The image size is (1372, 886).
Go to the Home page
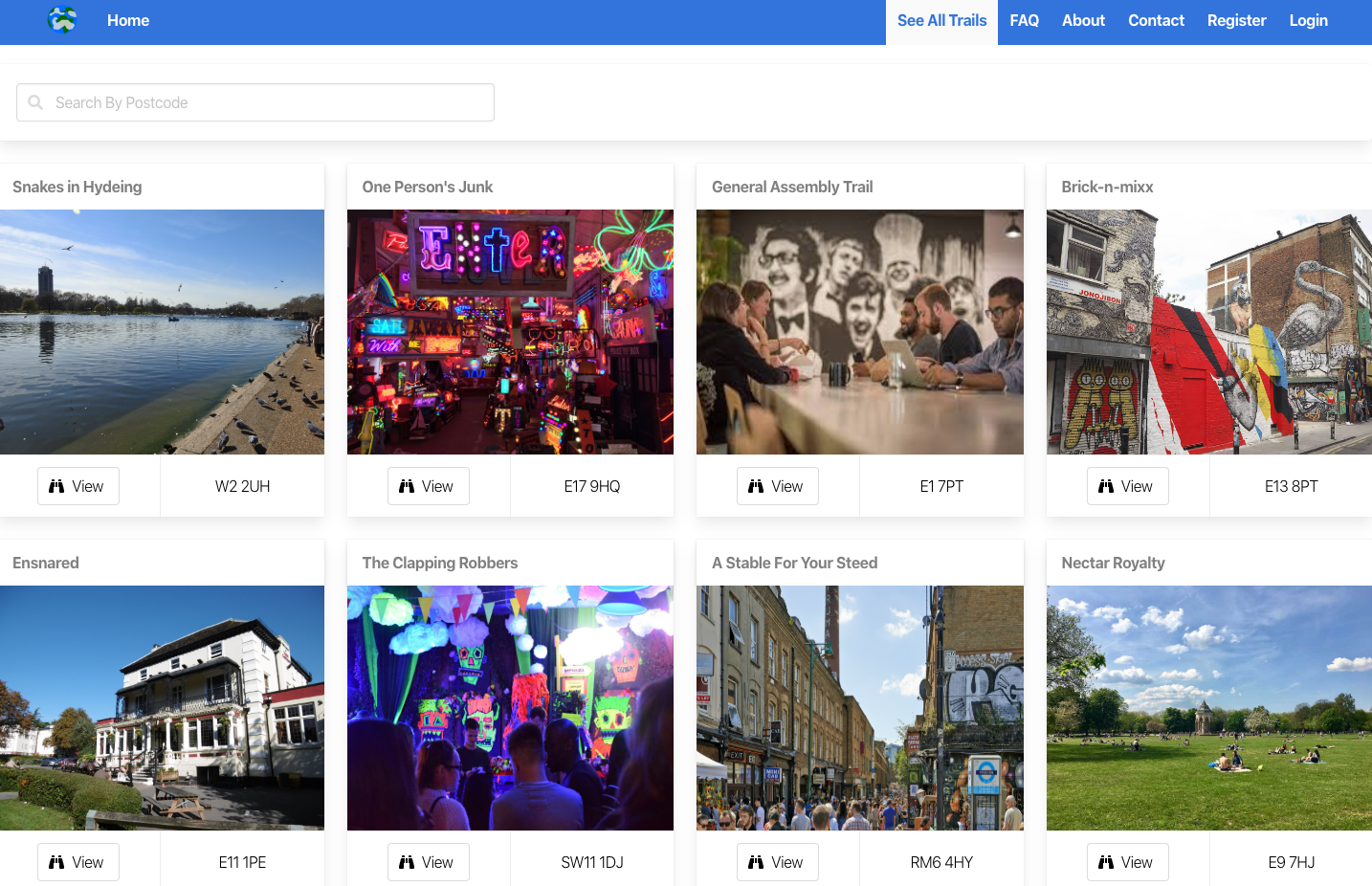pyautogui.click(x=128, y=20)
